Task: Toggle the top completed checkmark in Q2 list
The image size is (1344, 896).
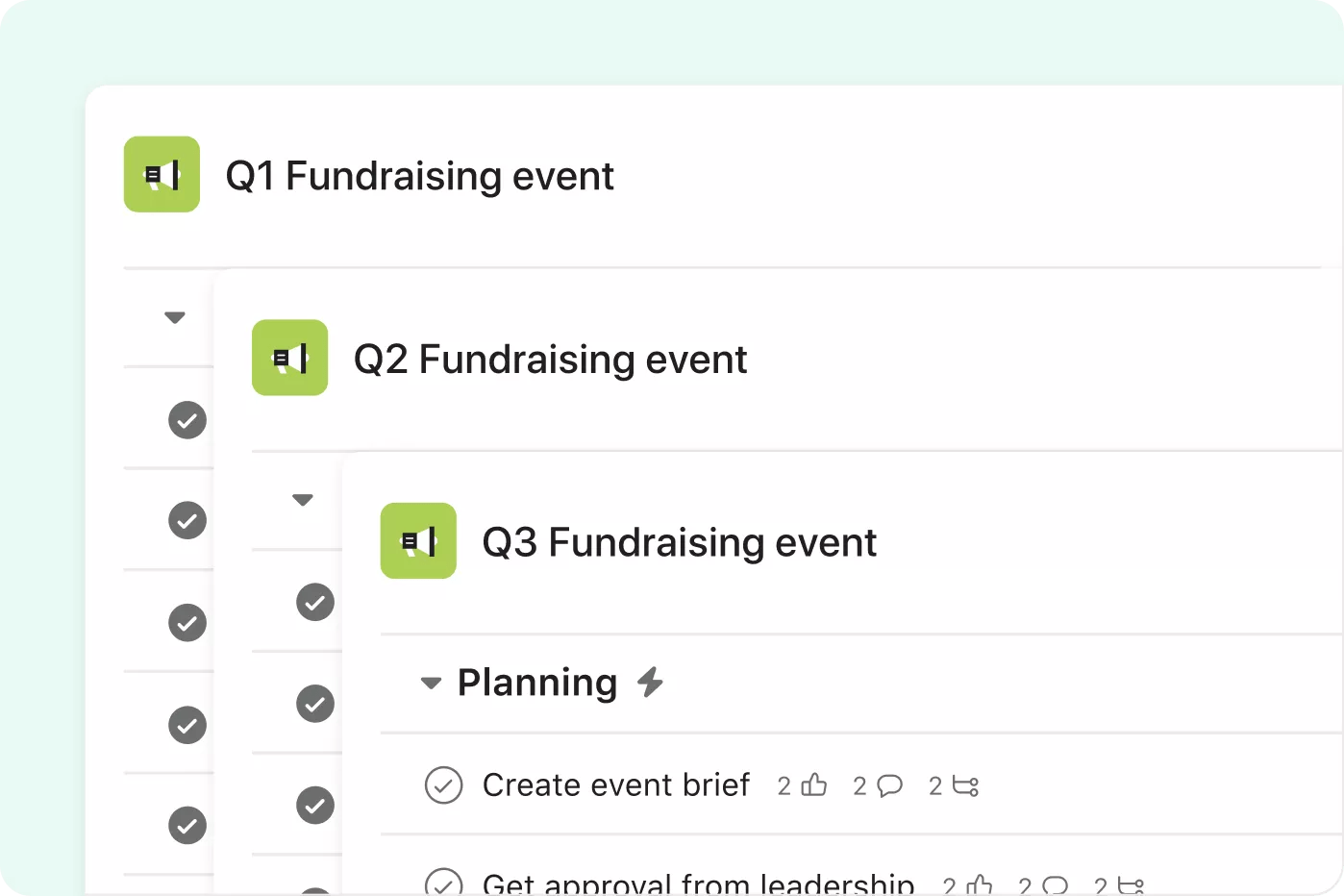Action: [315, 602]
